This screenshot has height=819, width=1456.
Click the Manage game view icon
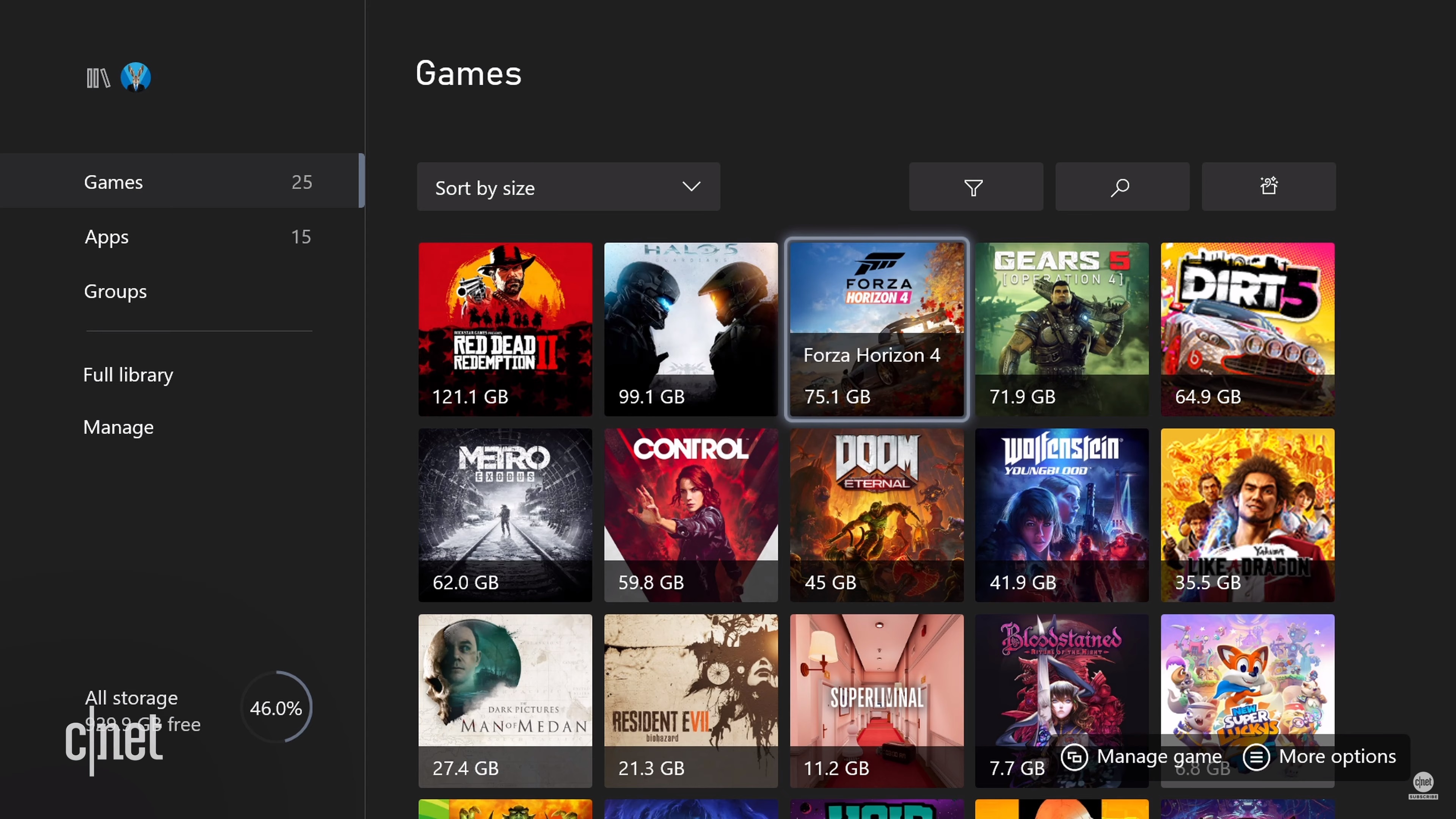(1074, 757)
